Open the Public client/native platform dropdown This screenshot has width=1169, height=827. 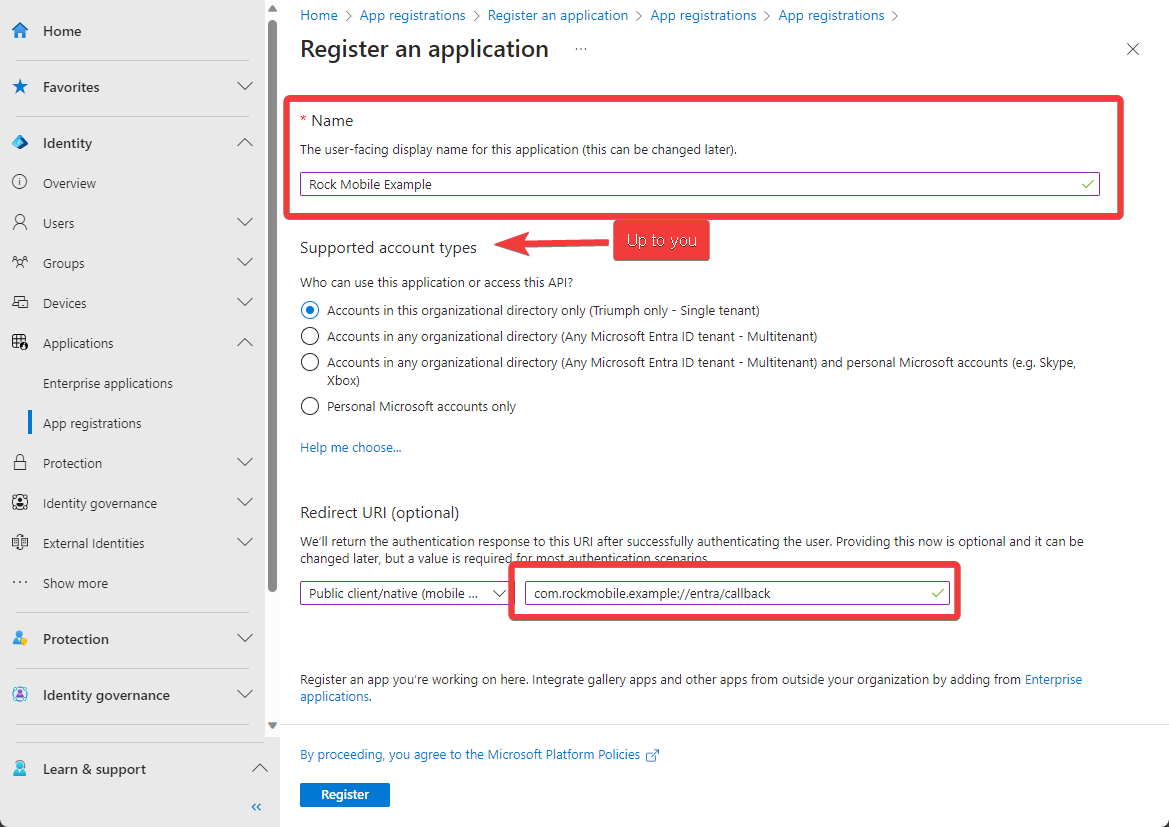[405, 594]
